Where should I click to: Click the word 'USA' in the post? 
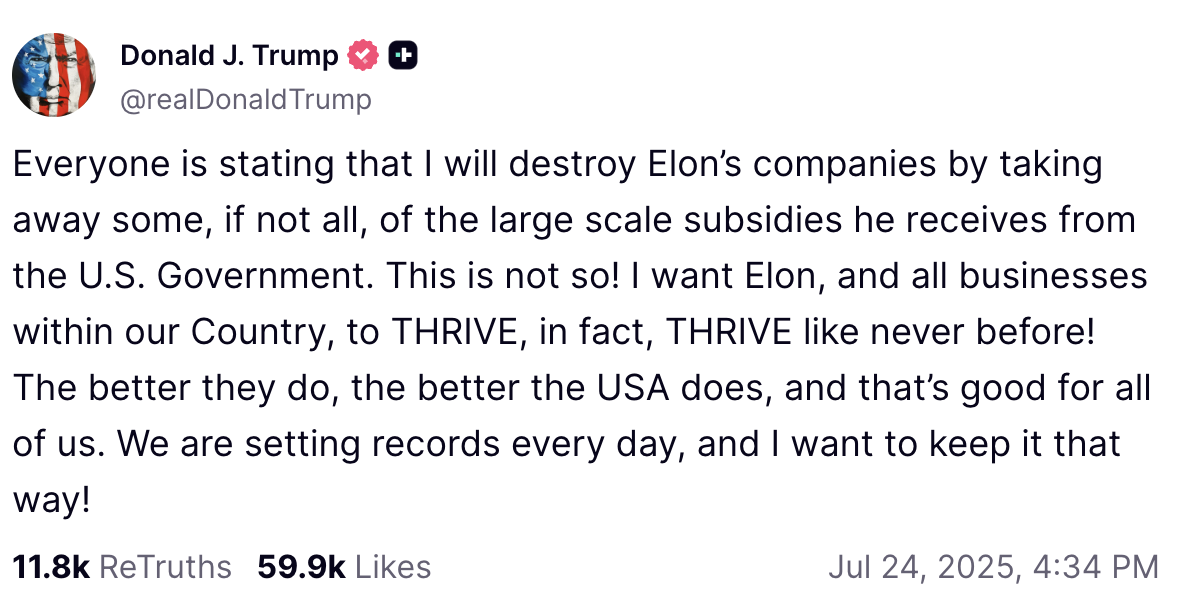coord(633,388)
